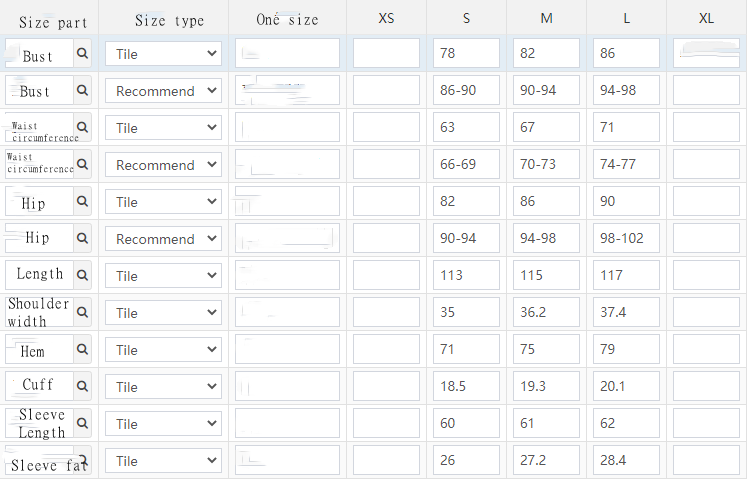Click search icon in the Bust Tile row
Image resolution: width=747 pixels, height=480 pixels.
pos(82,54)
